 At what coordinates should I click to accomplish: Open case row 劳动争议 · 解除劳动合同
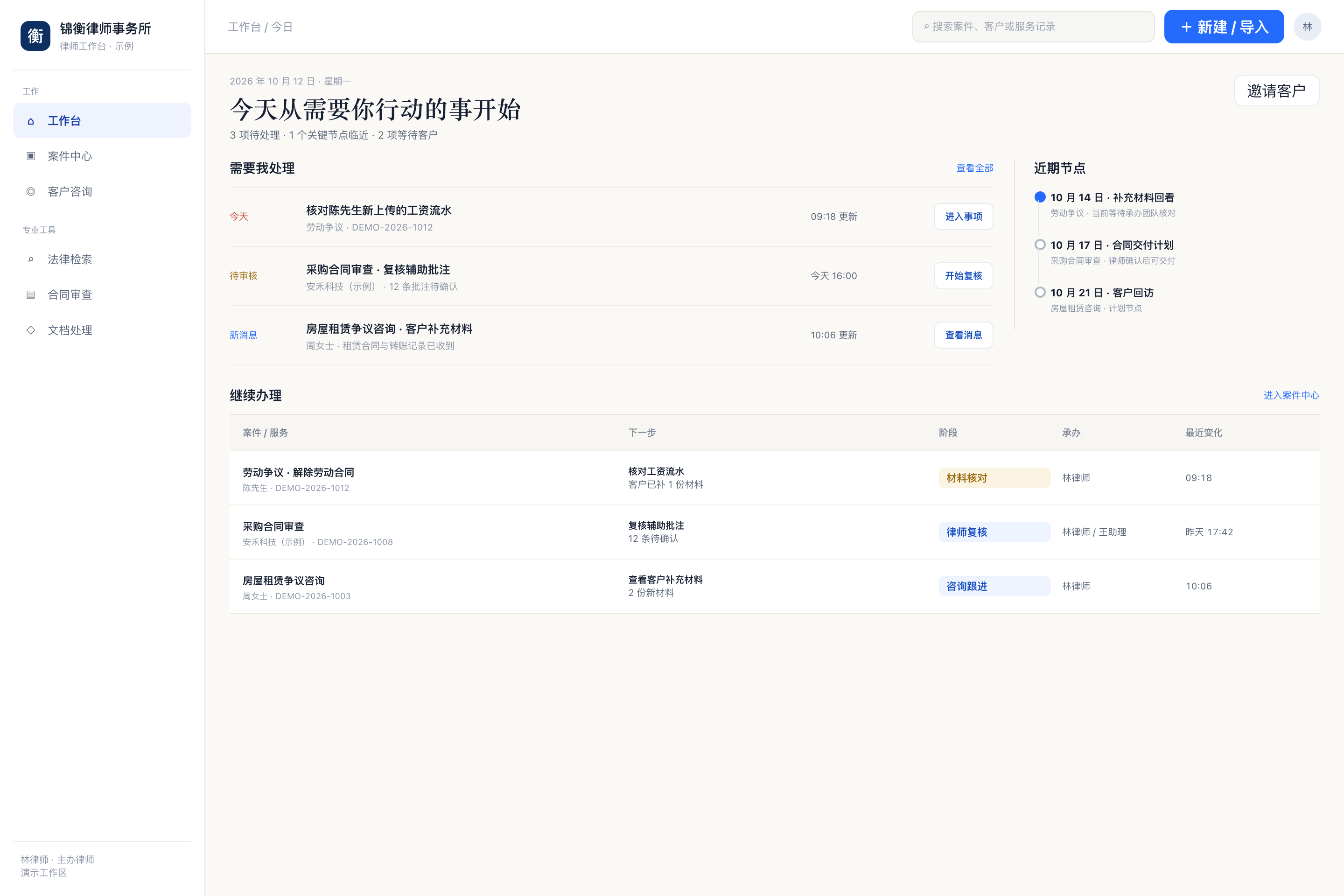[774, 478]
